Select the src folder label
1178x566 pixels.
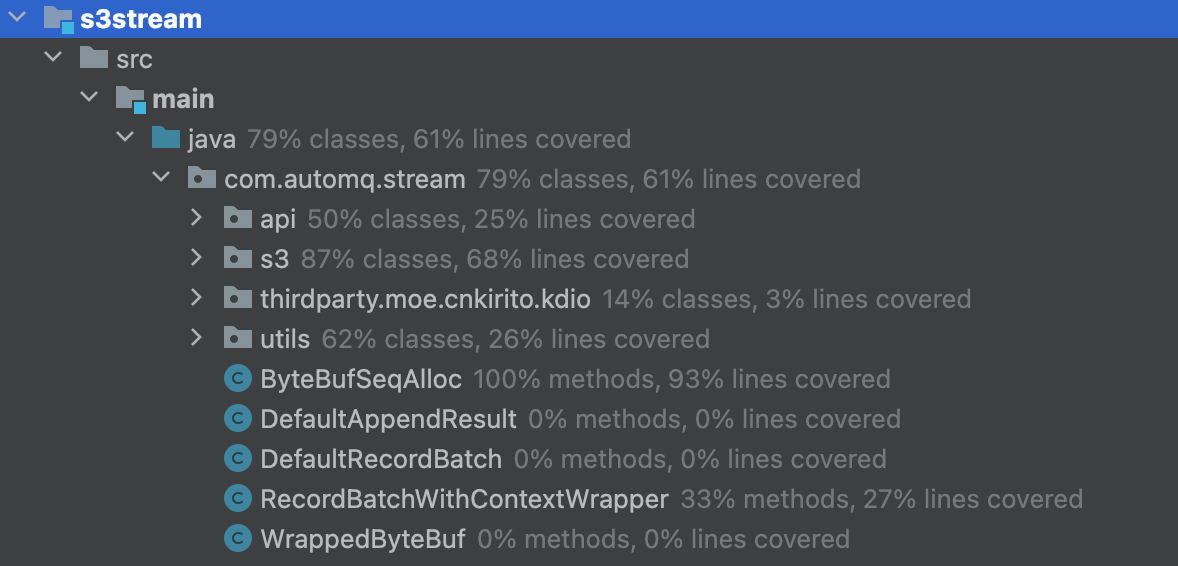tap(134, 59)
